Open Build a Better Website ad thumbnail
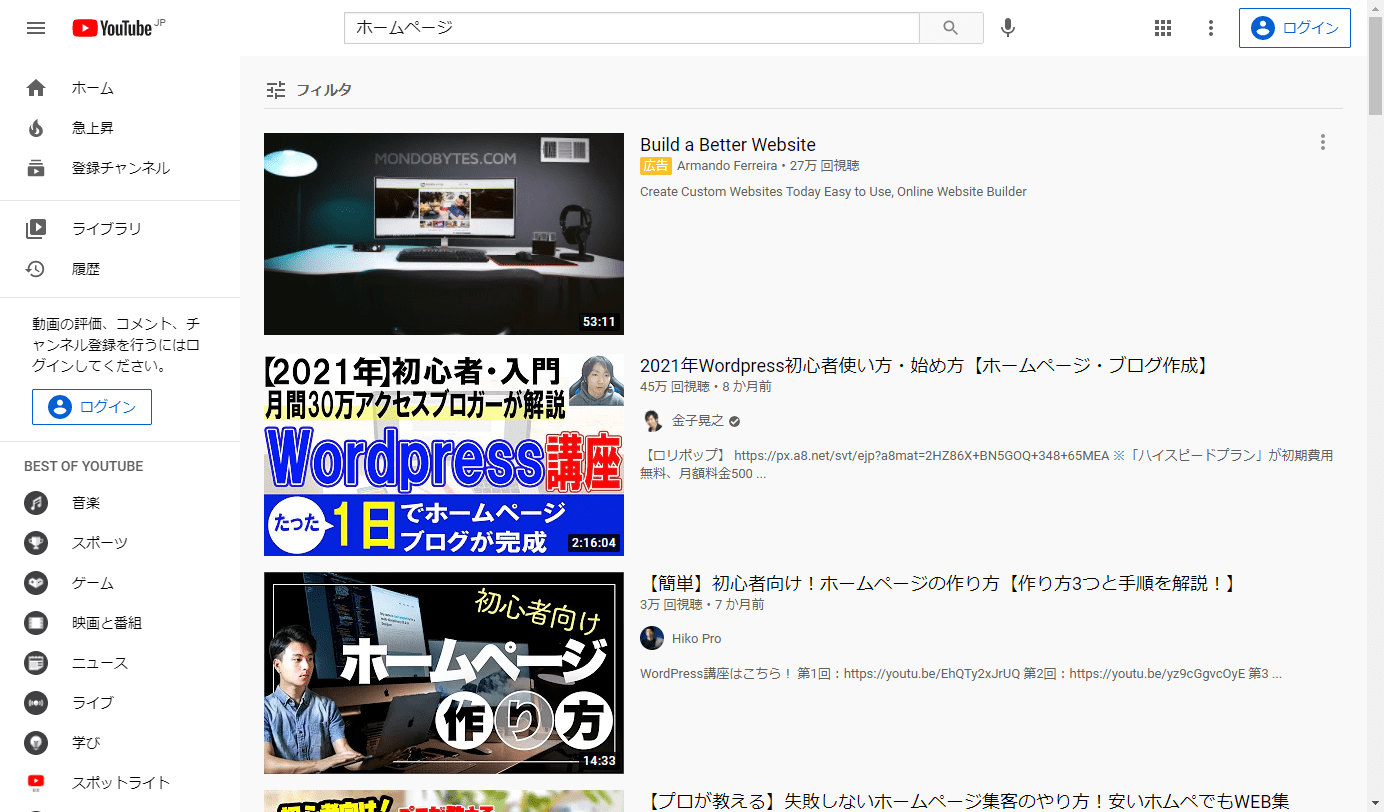Viewport: 1384px width, 812px height. coord(444,234)
